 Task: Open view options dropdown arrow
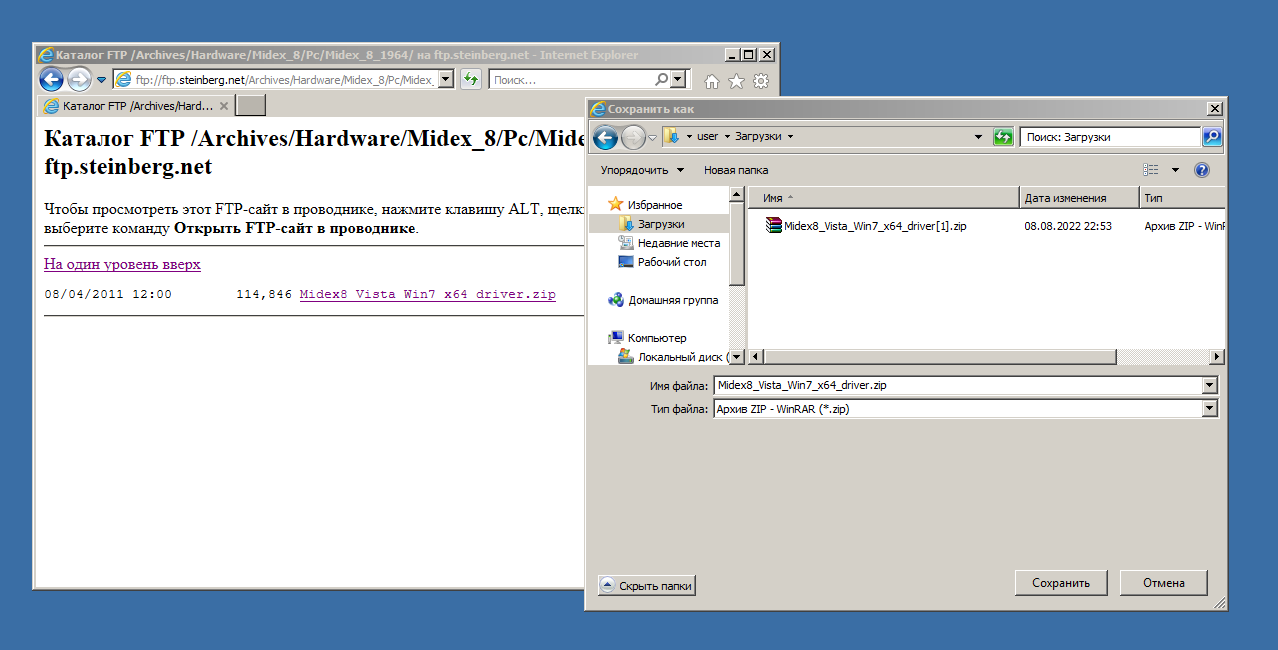[x=1176, y=170]
